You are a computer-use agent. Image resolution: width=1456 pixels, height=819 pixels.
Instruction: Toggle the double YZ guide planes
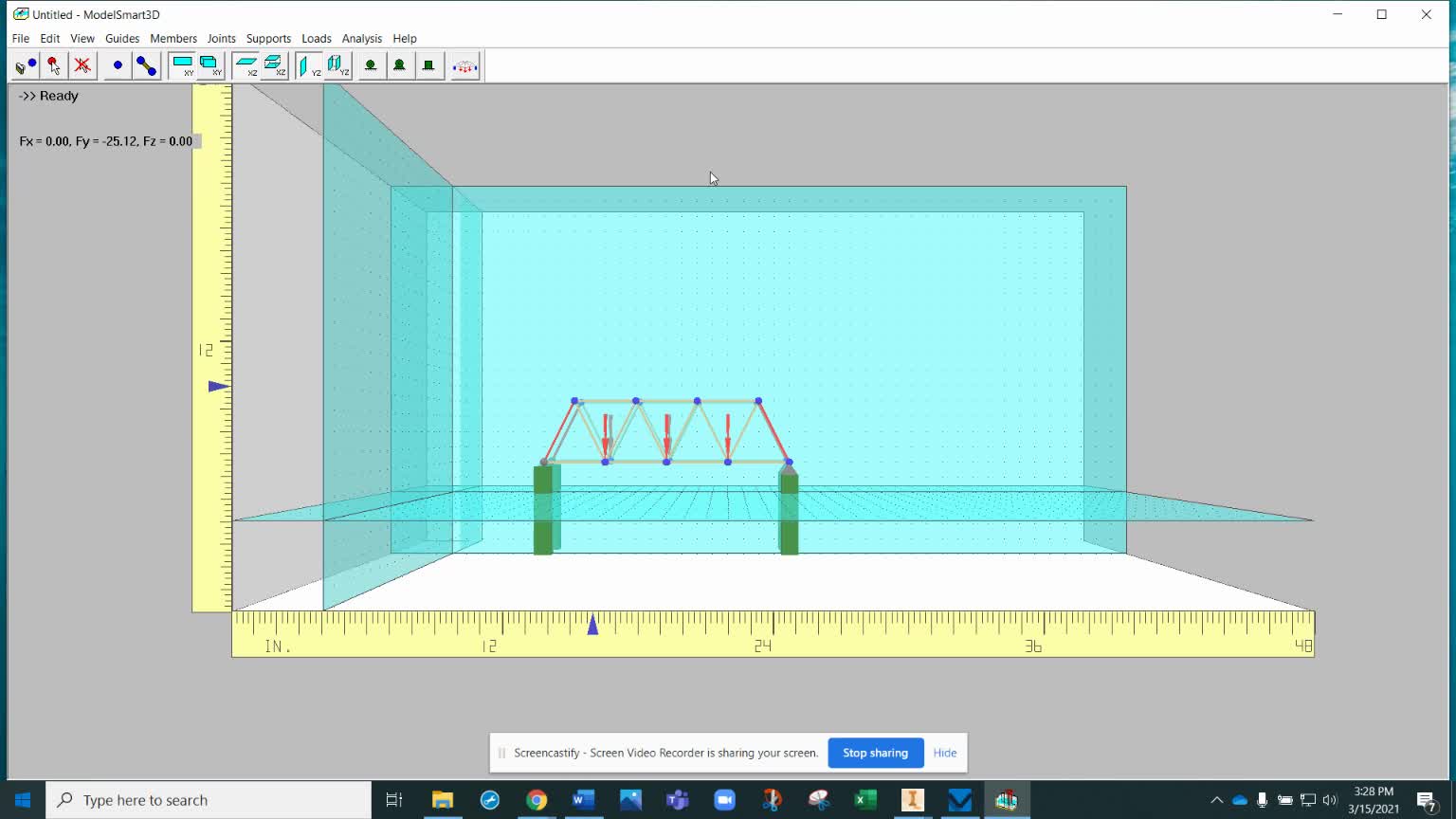click(337, 66)
